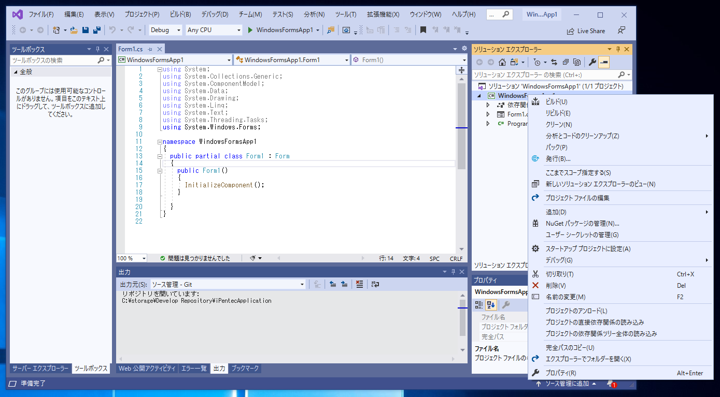Click the Open File folder toolbar icon
Screen dimensions: 720x397
tap(73, 30)
